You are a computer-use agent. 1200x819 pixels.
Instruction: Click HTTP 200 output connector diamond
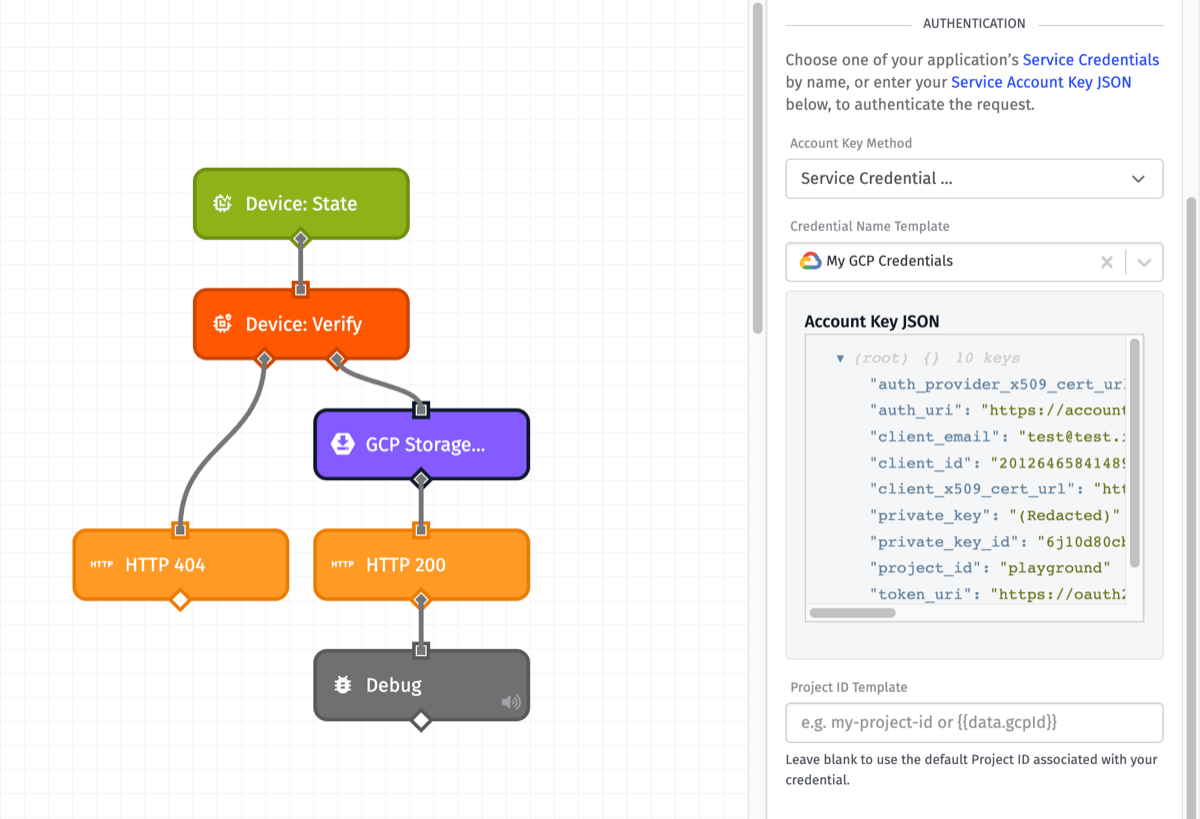pyautogui.click(x=421, y=600)
